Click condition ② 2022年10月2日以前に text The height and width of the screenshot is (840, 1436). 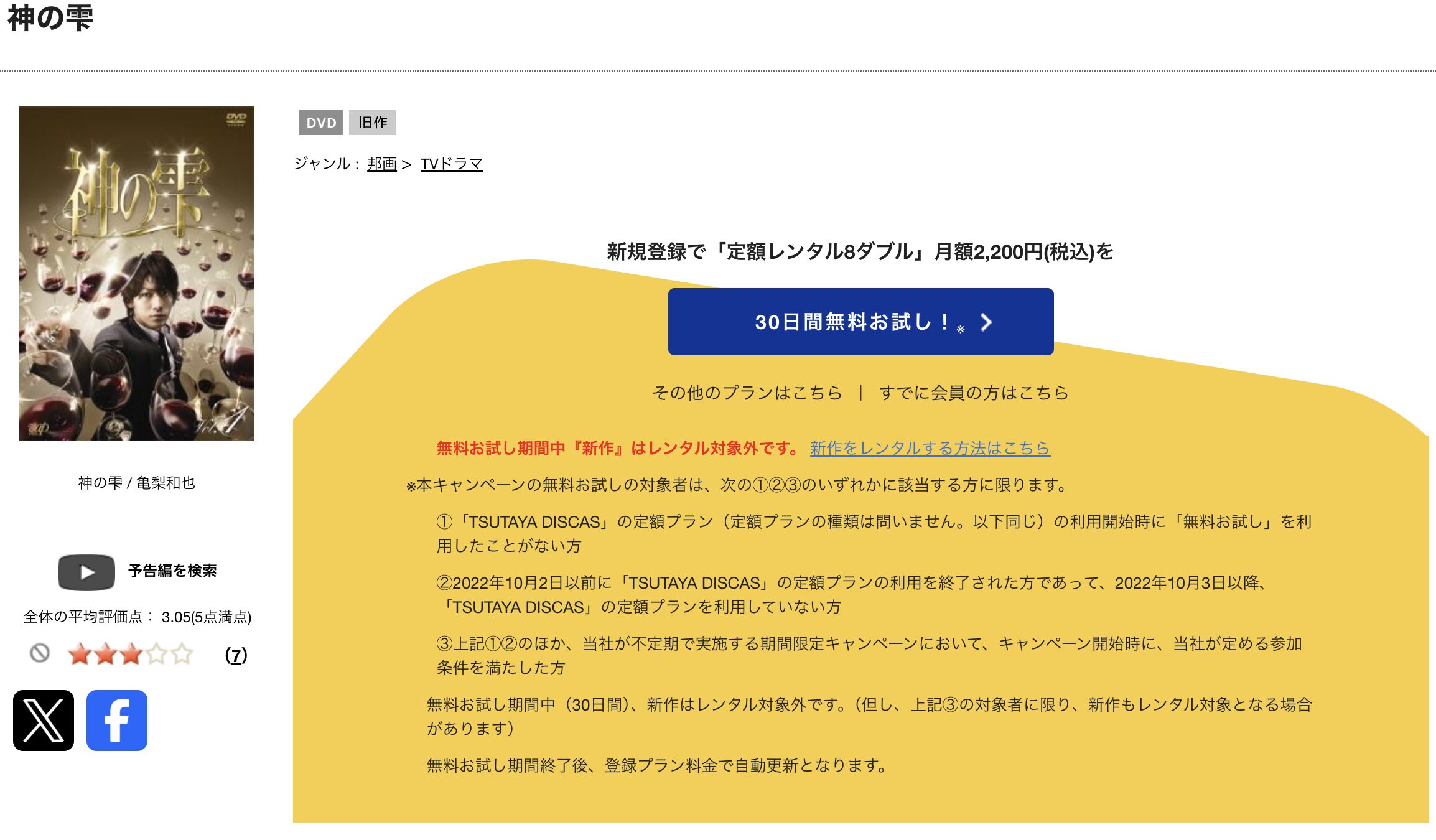coord(852,594)
